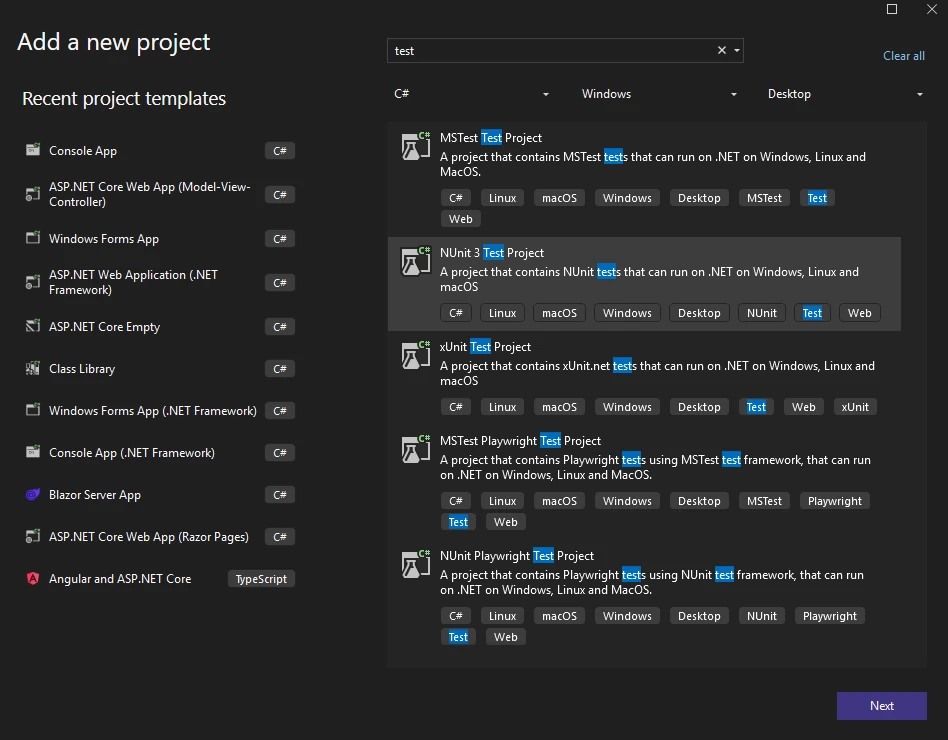Choose the recent Console App template
Screen dimensions: 948x740
pos(160,151)
